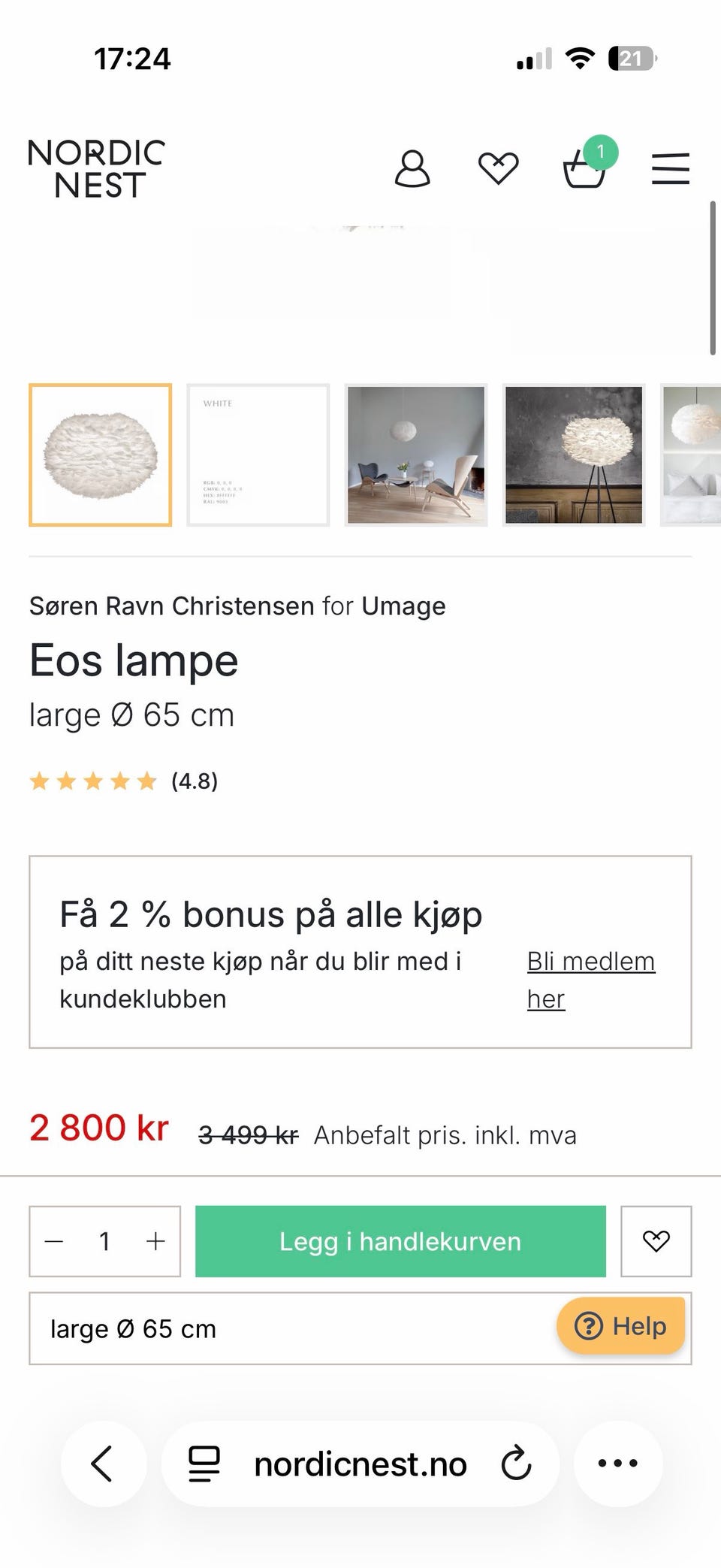Open the user account profile icon
The height and width of the screenshot is (1568, 721).
click(x=412, y=168)
